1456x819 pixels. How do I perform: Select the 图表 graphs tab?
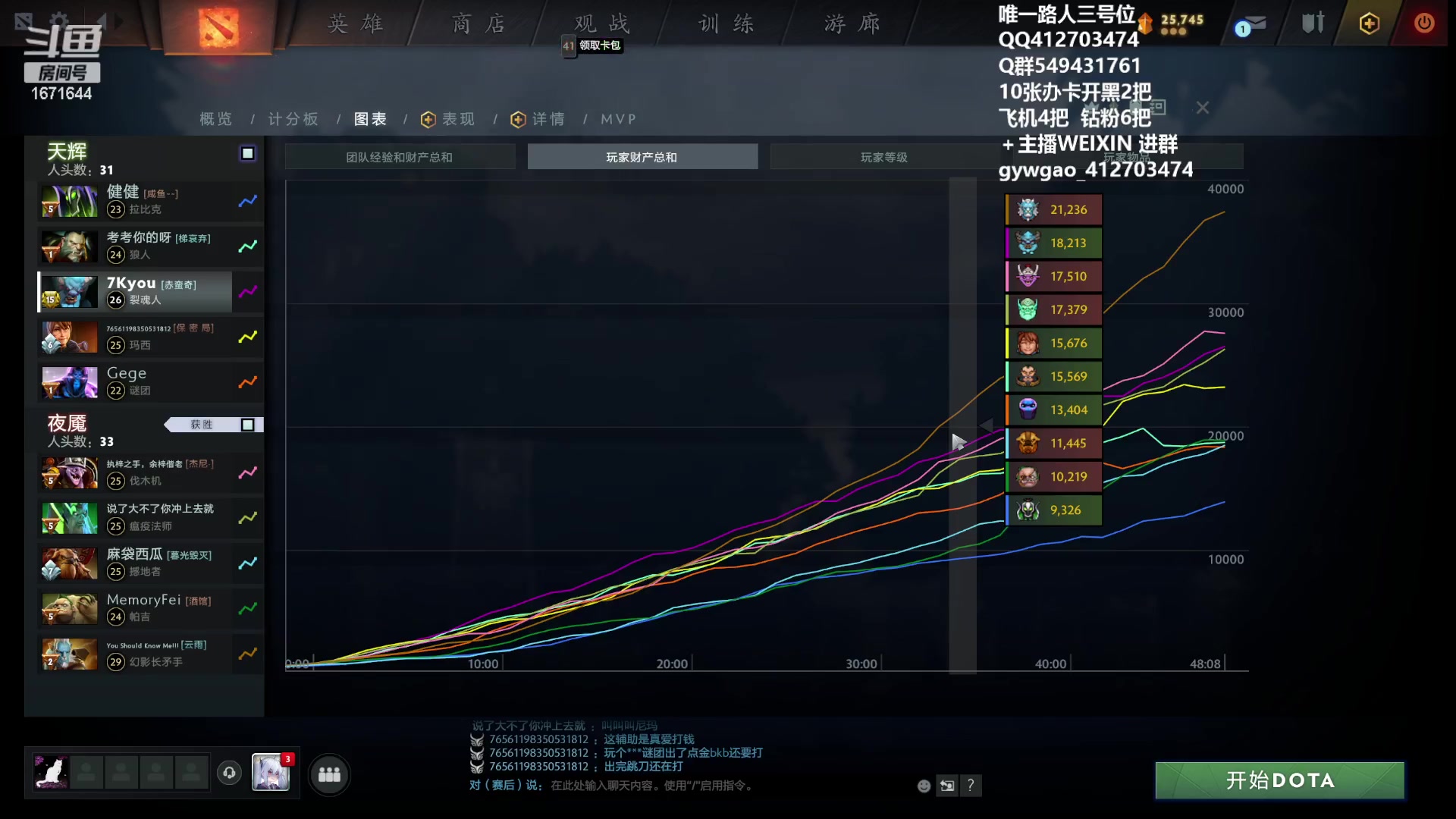[x=370, y=119]
